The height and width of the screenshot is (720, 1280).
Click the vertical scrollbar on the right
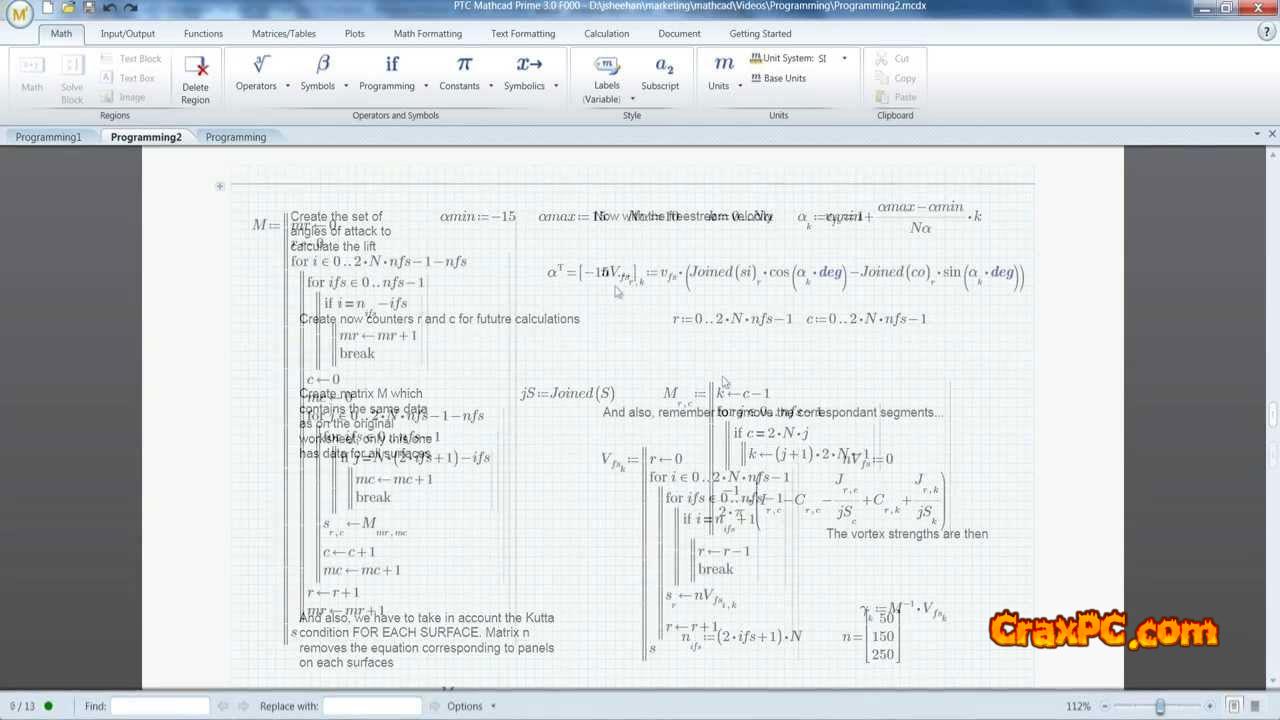tap(1272, 415)
